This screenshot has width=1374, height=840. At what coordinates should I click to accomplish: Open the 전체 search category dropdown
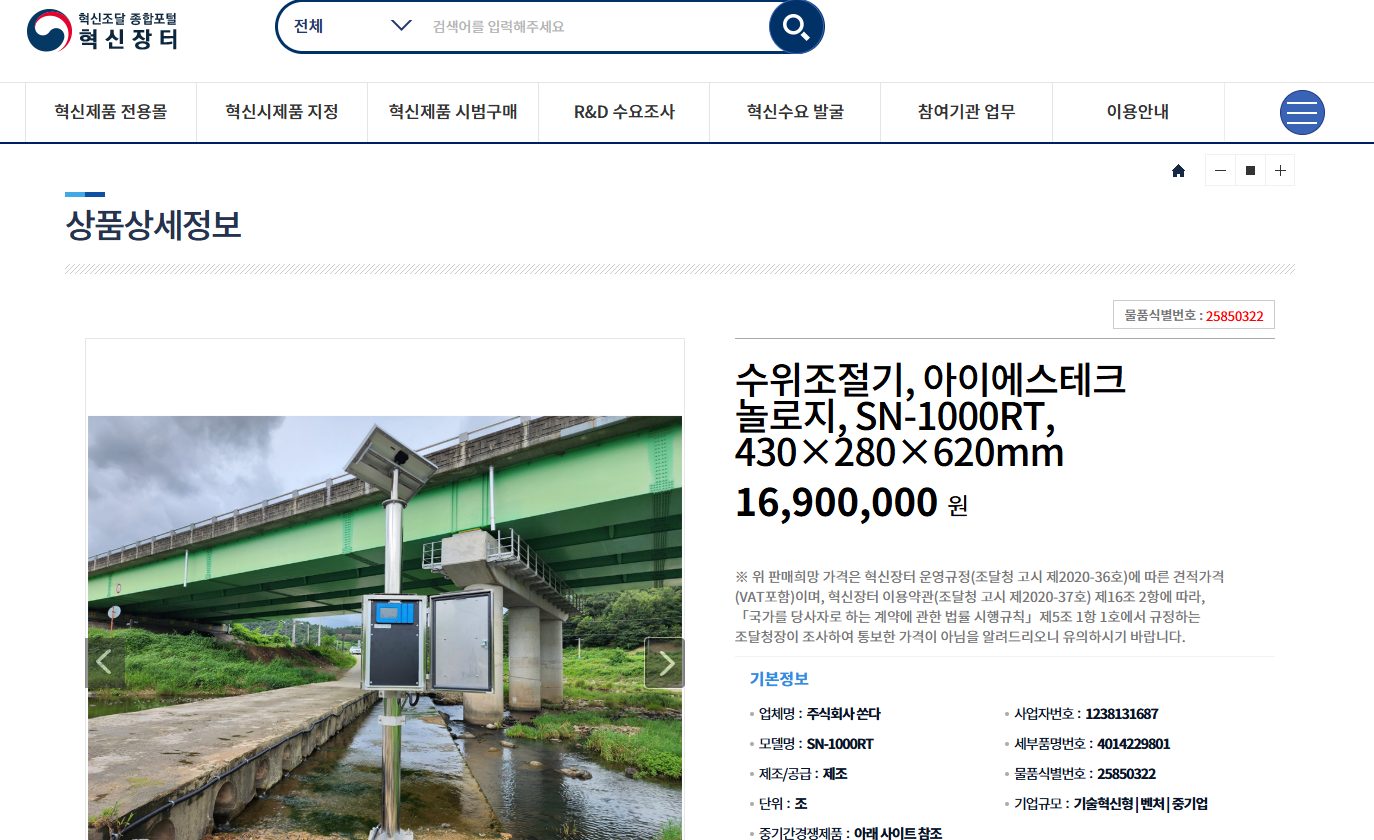tap(352, 26)
